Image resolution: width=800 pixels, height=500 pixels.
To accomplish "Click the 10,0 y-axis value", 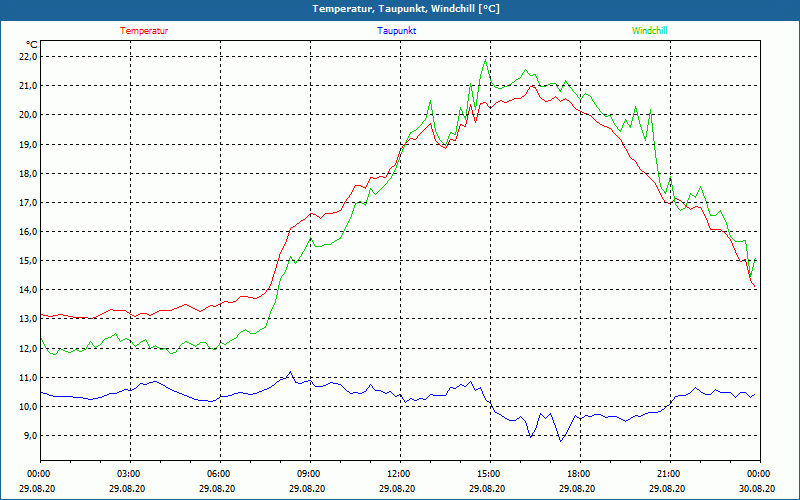I will 28,407.
